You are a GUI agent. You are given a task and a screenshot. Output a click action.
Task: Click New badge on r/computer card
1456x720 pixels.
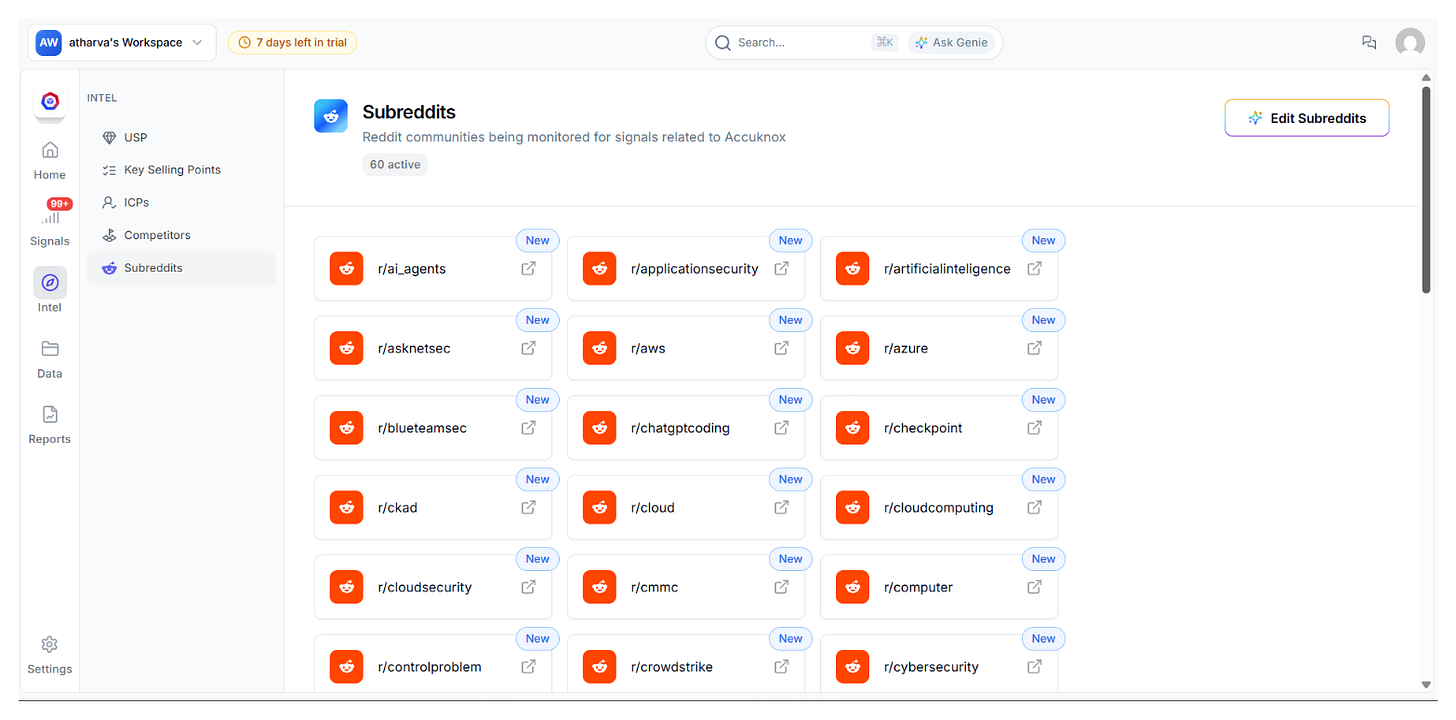point(1044,559)
